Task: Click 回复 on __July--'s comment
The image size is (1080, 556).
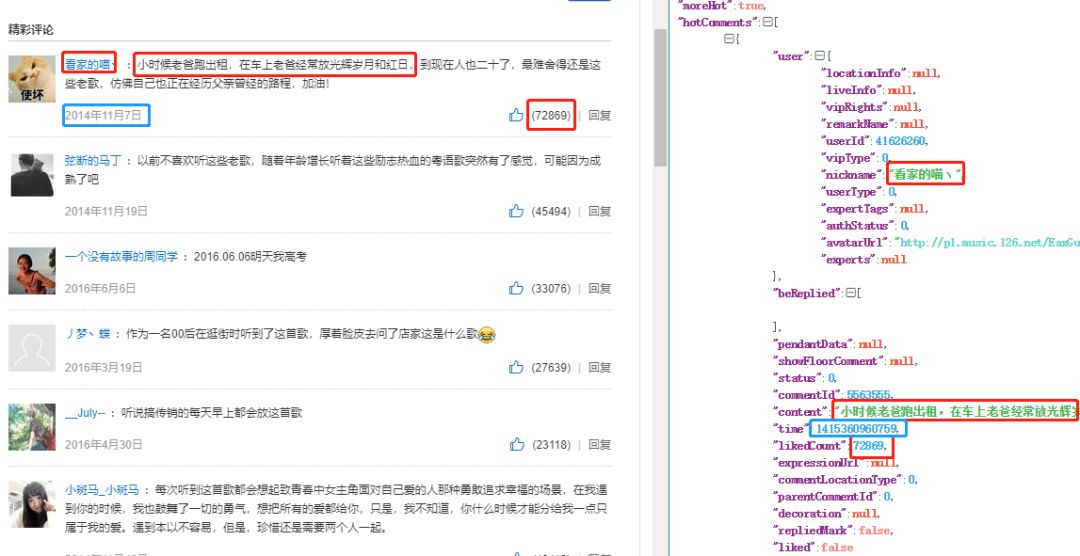Action: click(599, 445)
